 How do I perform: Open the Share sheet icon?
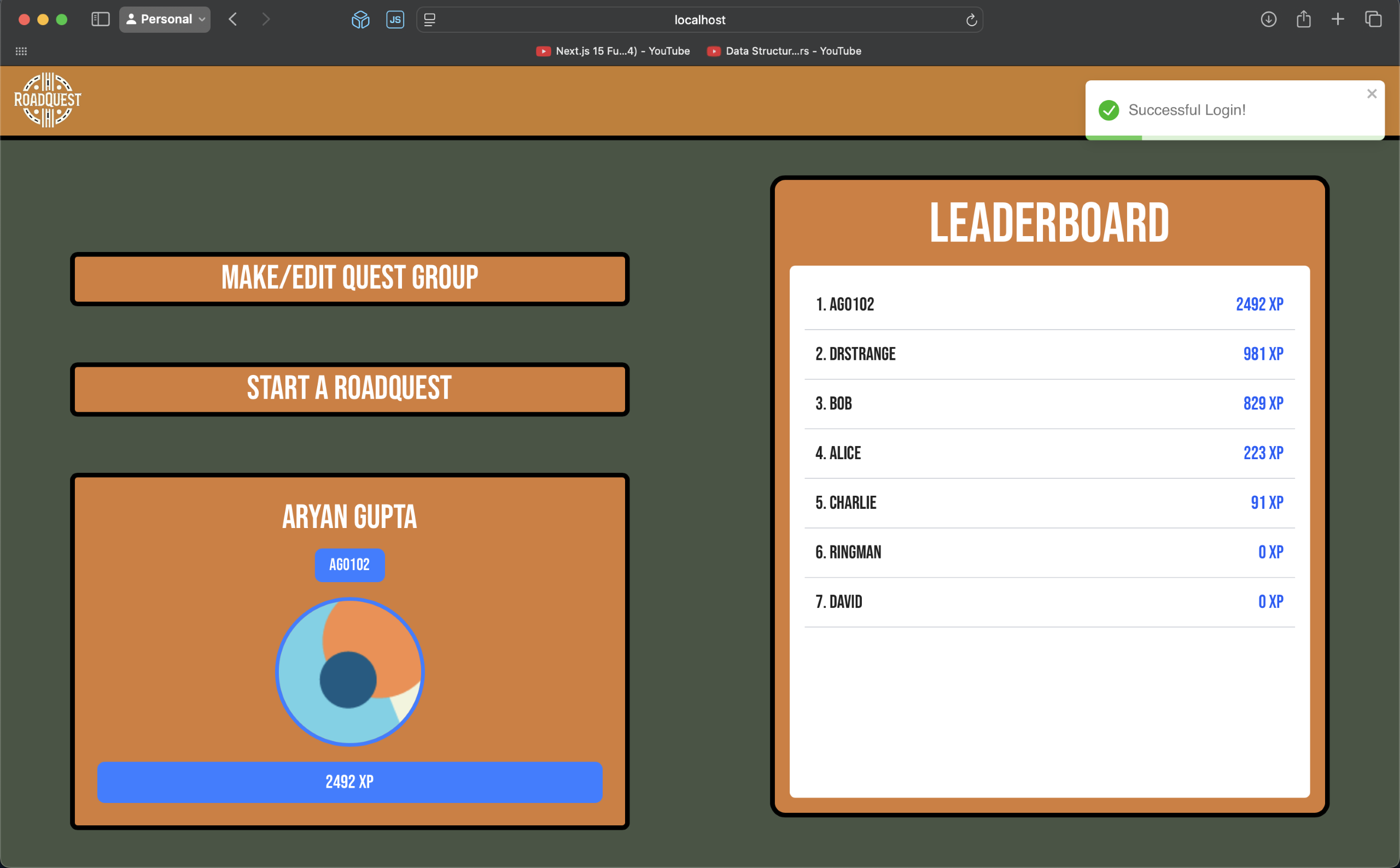click(1303, 20)
